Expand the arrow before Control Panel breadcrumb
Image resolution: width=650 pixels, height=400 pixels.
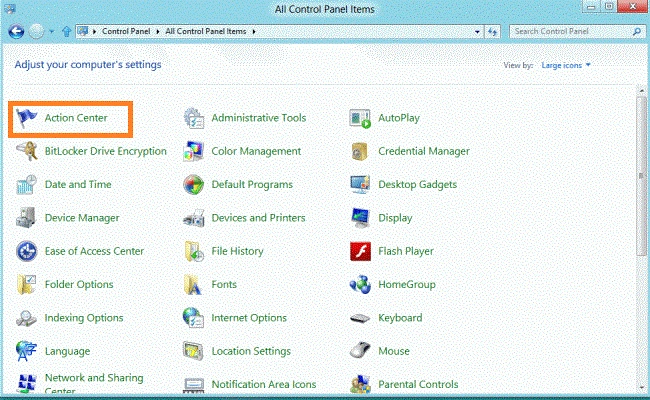pyautogui.click(x=95, y=32)
